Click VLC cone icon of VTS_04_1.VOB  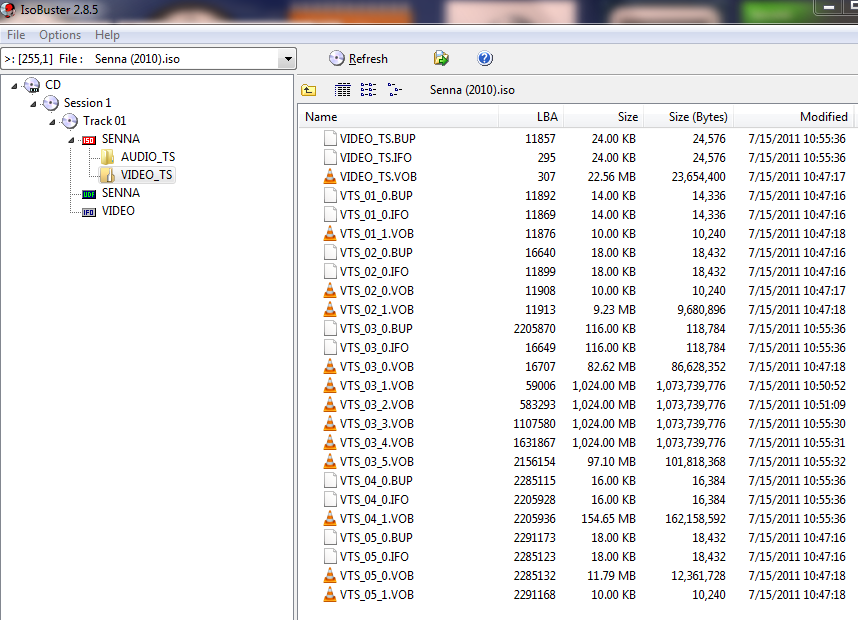[330, 518]
